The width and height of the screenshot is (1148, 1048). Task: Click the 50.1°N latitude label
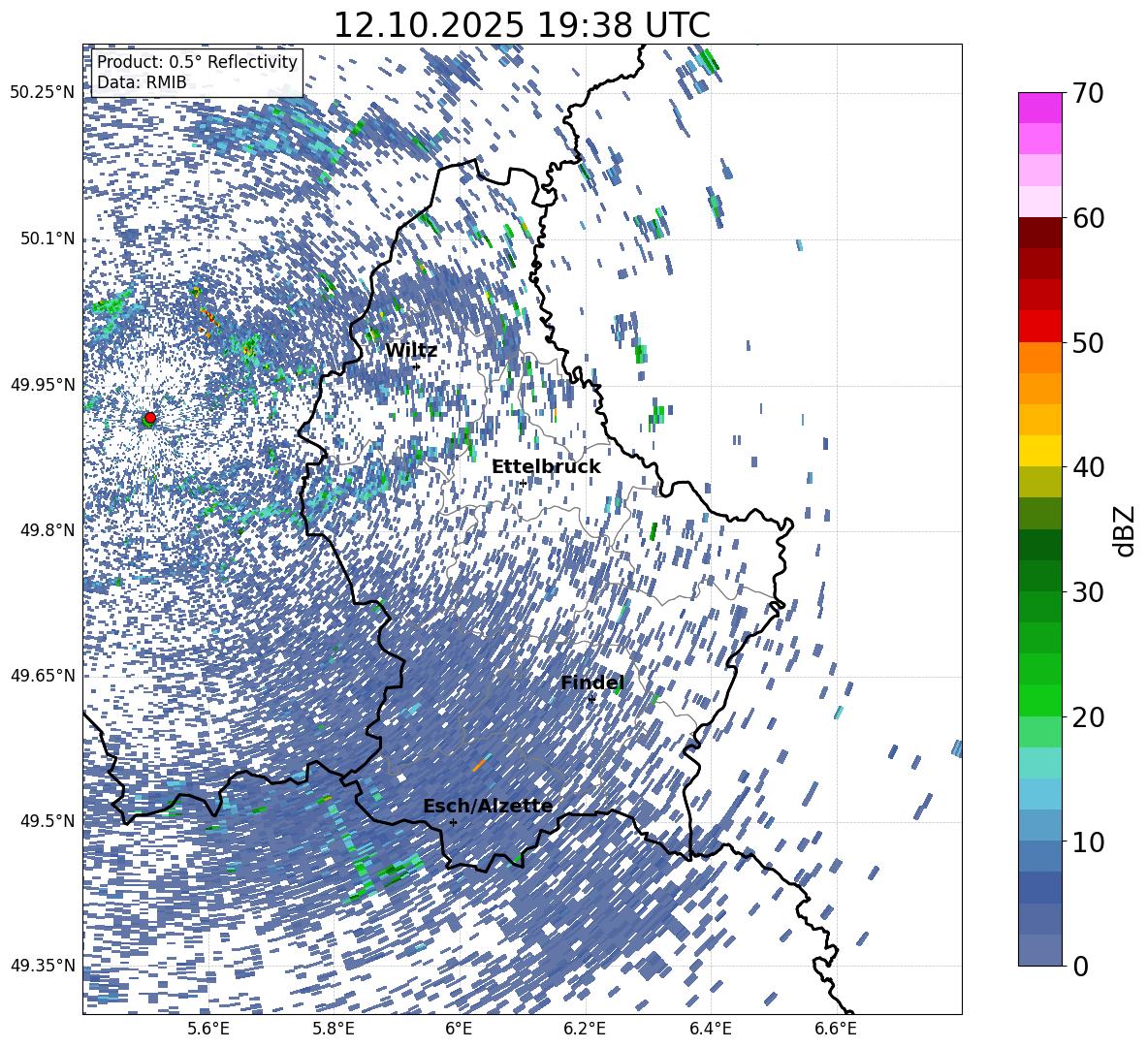tap(48, 238)
